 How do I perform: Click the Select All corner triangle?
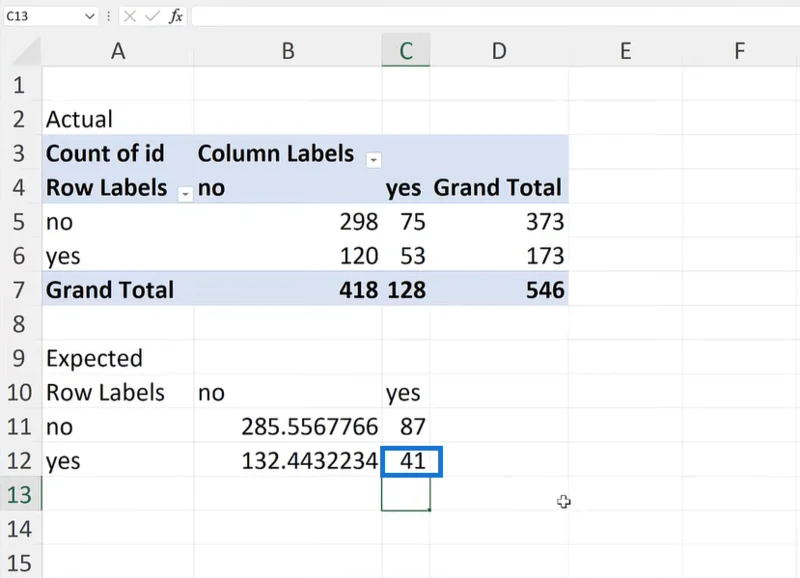(27, 52)
